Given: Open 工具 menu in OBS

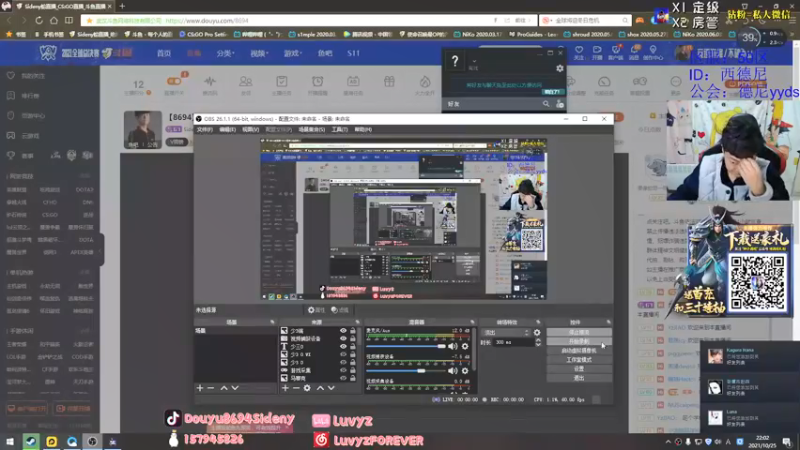Looking at the screenshot, I should coord(339,130).
